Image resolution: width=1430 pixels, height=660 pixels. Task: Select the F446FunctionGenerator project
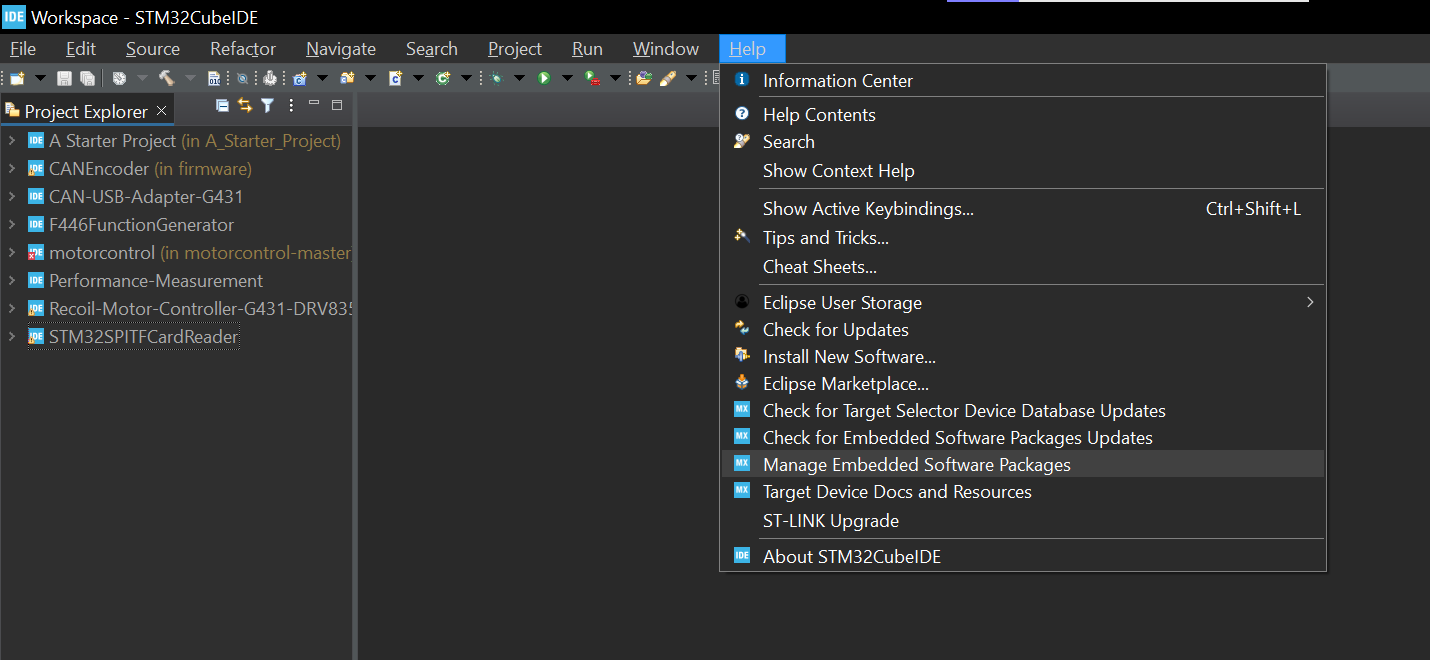coord(141,225)
